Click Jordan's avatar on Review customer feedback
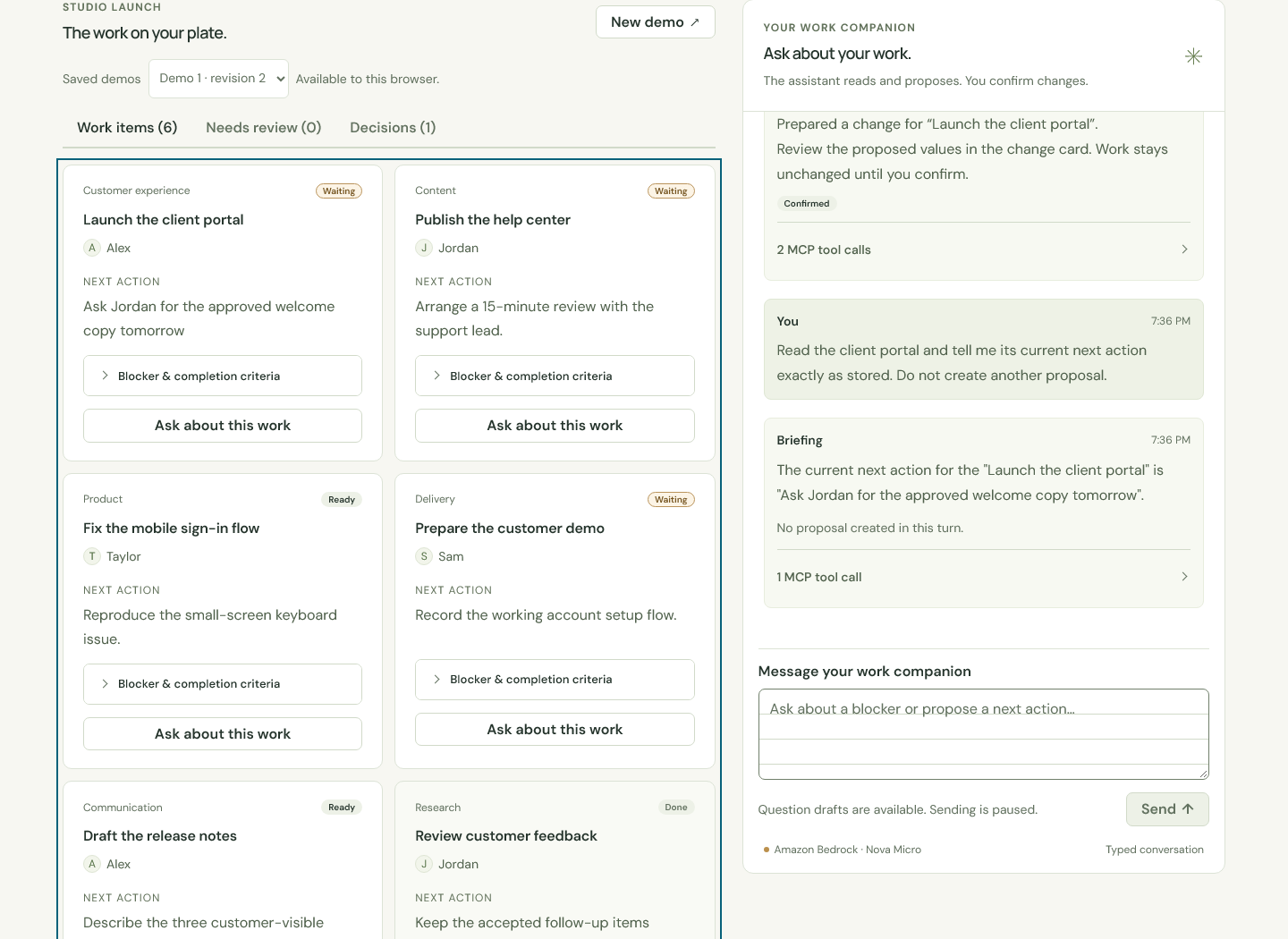Image resolution: width=1288 pixels, height=939 pixels. (424, 864)
